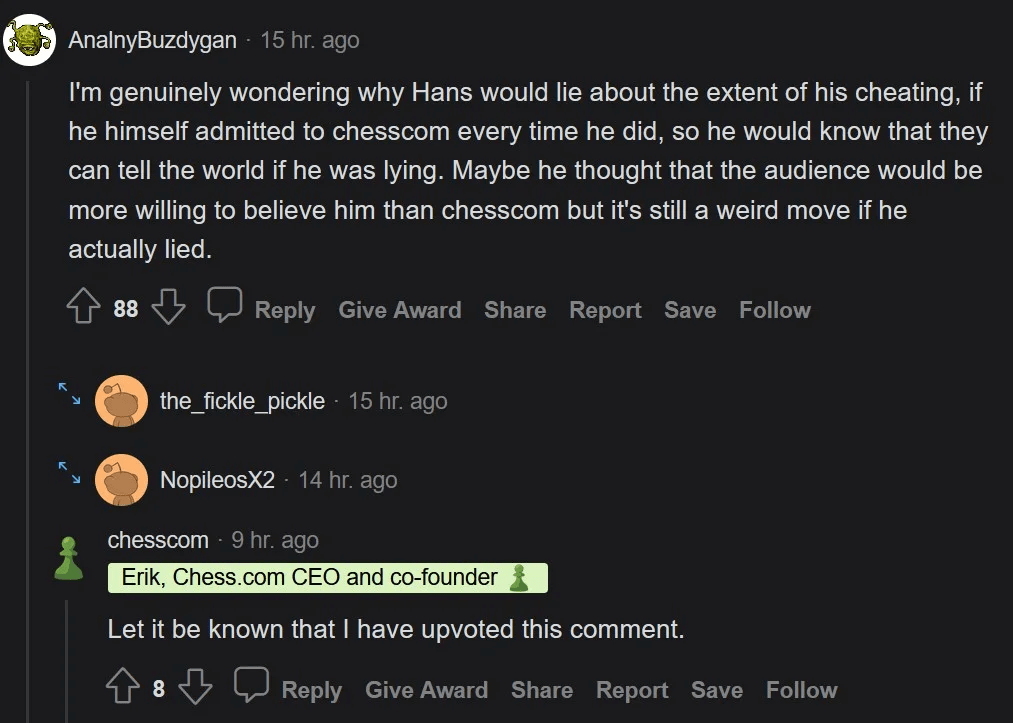The image size is (1013, 723).
Task: Open the chesscom username link
Action: (158, 540)
